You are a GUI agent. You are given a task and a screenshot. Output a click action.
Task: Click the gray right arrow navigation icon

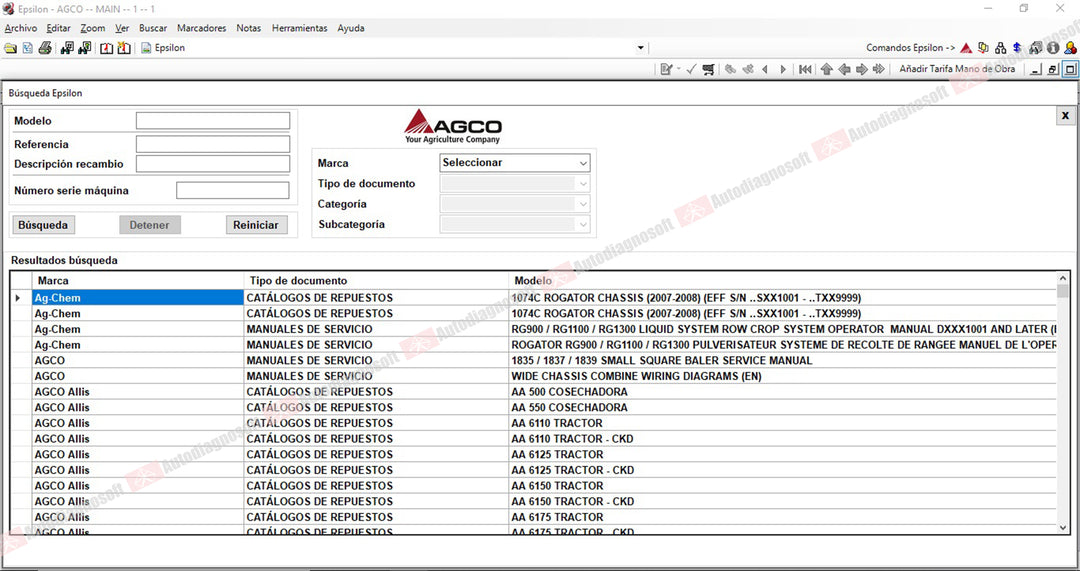[x=862, y=70]
